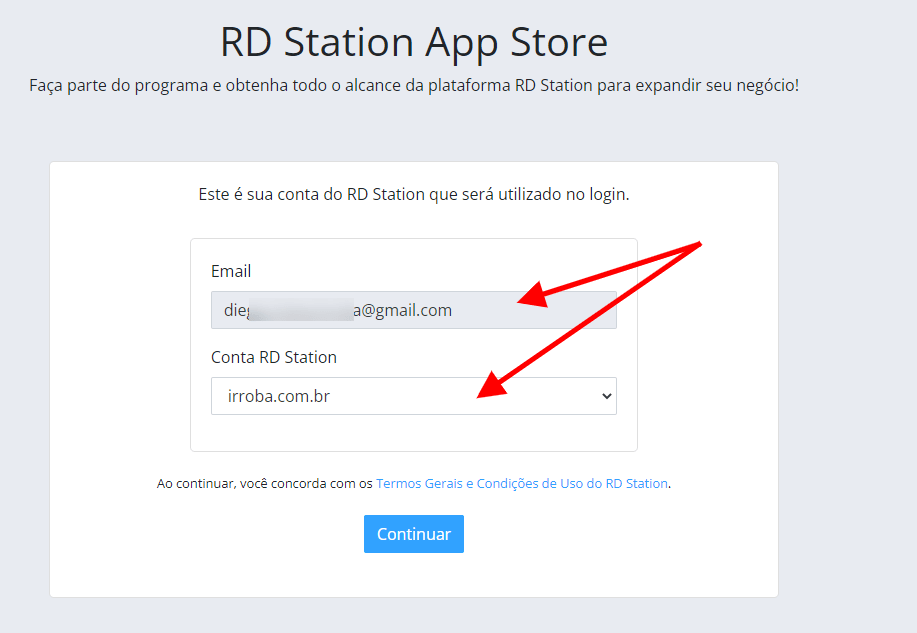Viewport: 917px width, 633px height.
Task: Click the 'Ao continuar, você concorda' text
Action: [x=265, y=483]
